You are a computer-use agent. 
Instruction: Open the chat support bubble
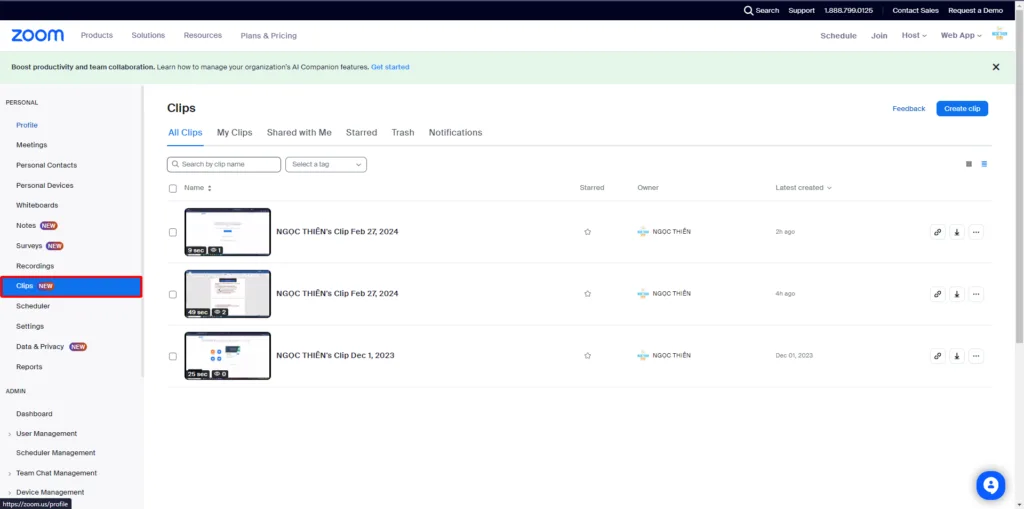[990, 485]
